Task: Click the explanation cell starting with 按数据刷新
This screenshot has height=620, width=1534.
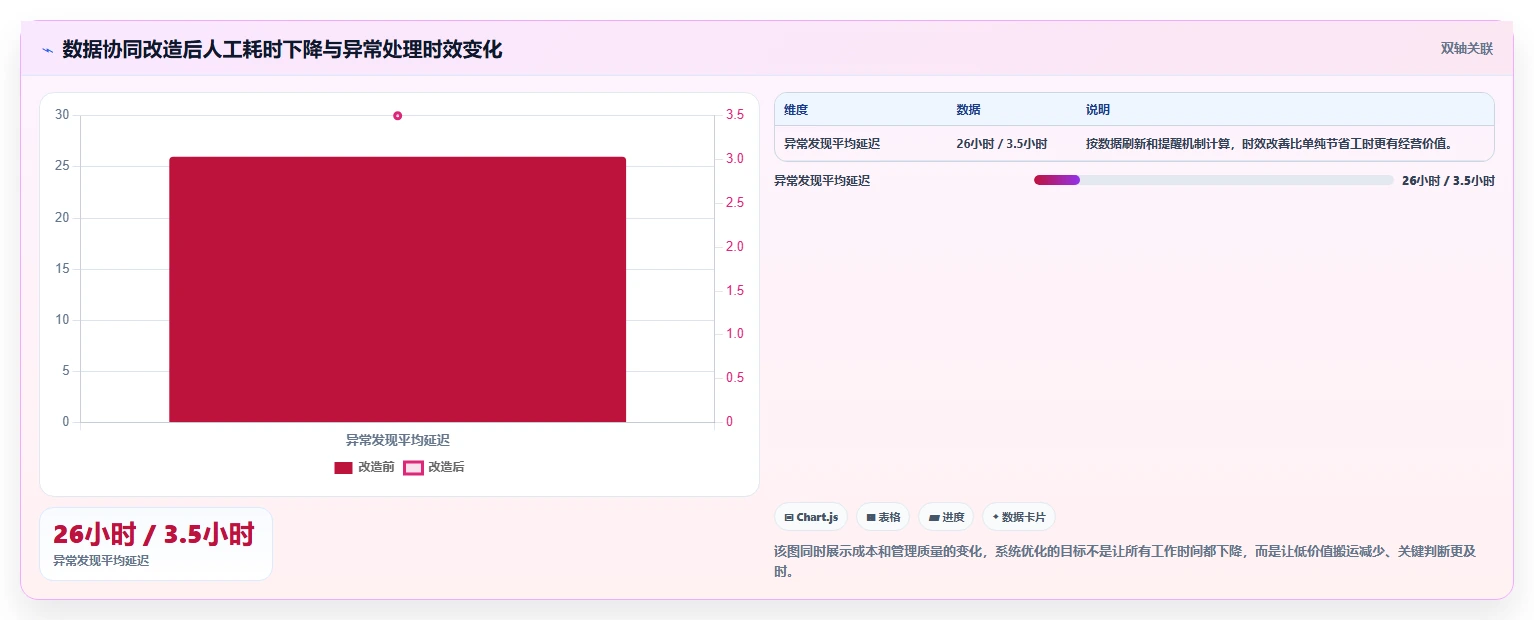Action: point(1269,144)
